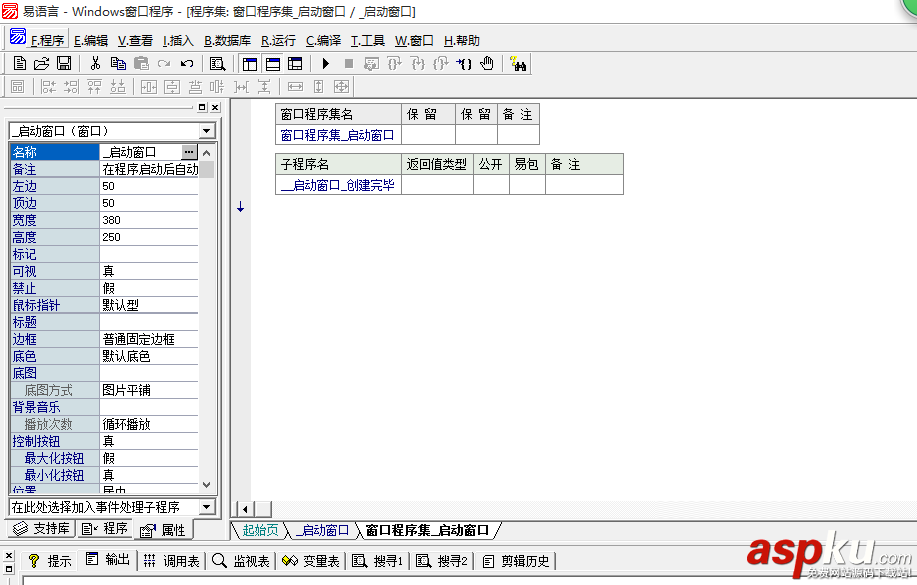Screen dimensions: 917x585
Task: Select the 窗口程序集_启动窗口 editor tab
Action: (x=427, y=530)
